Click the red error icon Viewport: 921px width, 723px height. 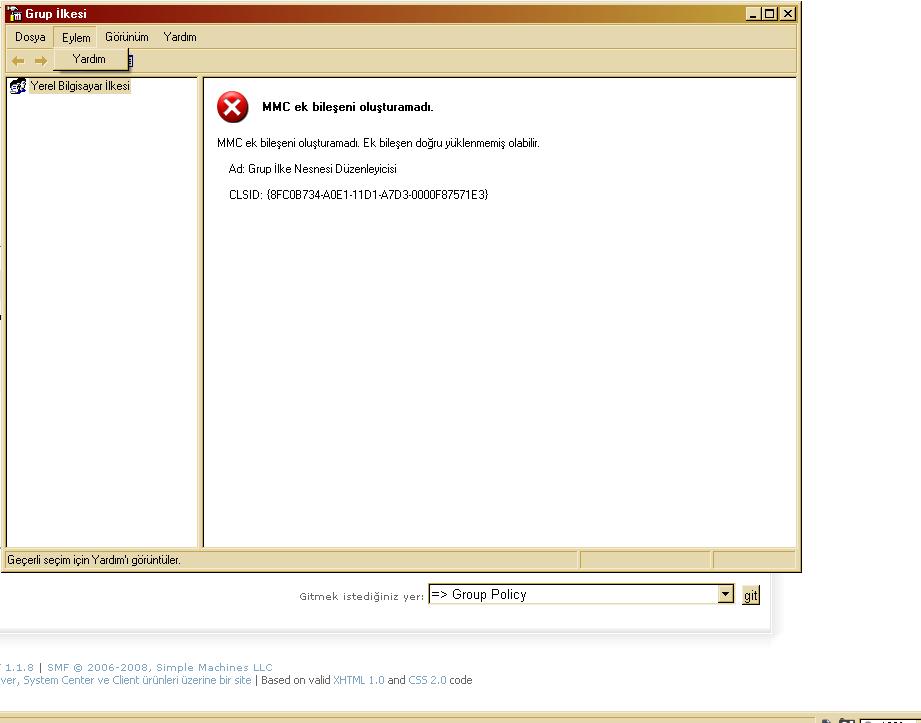[x=233, y=107]
